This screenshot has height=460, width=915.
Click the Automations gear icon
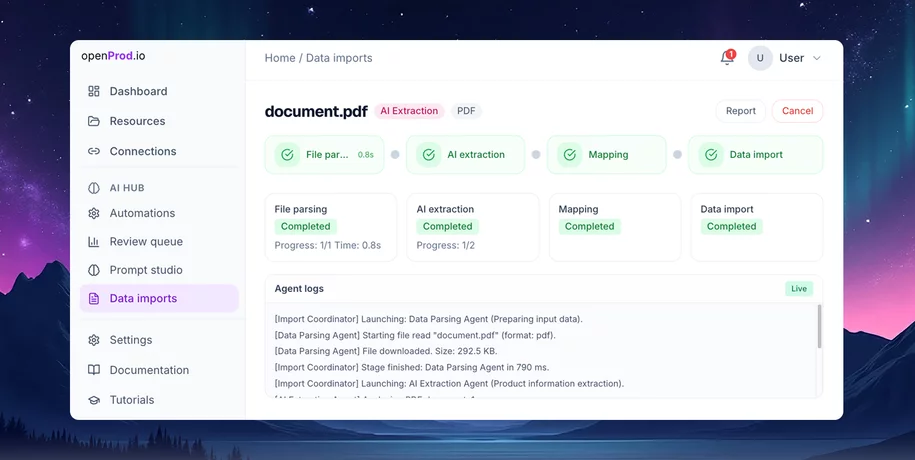[94, 213]
